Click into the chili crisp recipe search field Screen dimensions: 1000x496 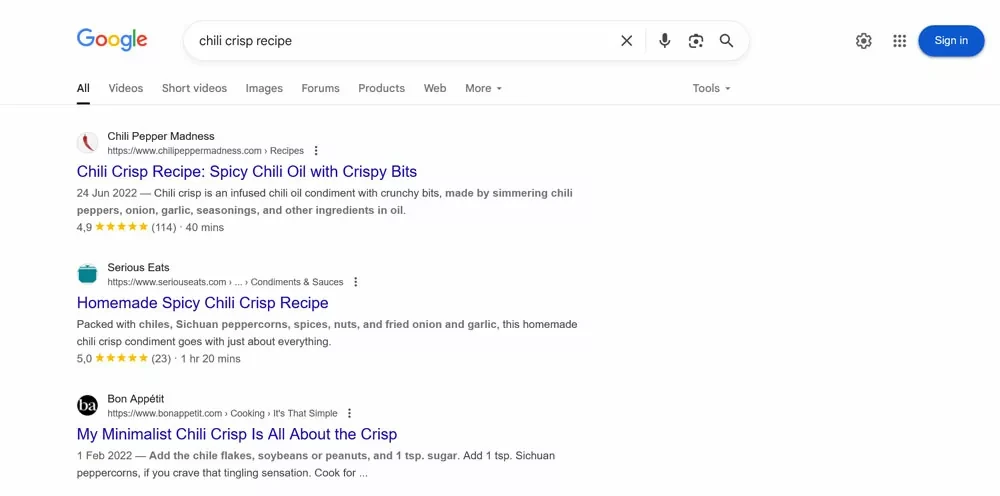pos(400,41)
